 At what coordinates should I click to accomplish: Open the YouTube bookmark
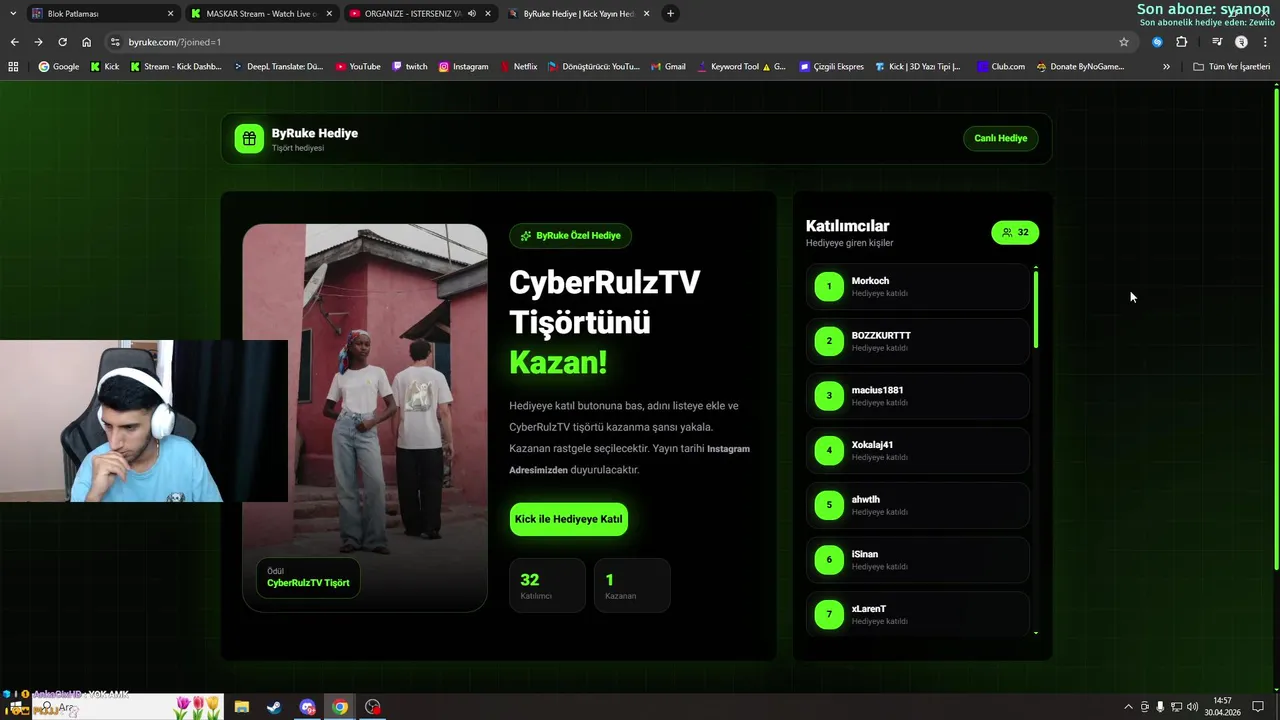coord(358,67)
